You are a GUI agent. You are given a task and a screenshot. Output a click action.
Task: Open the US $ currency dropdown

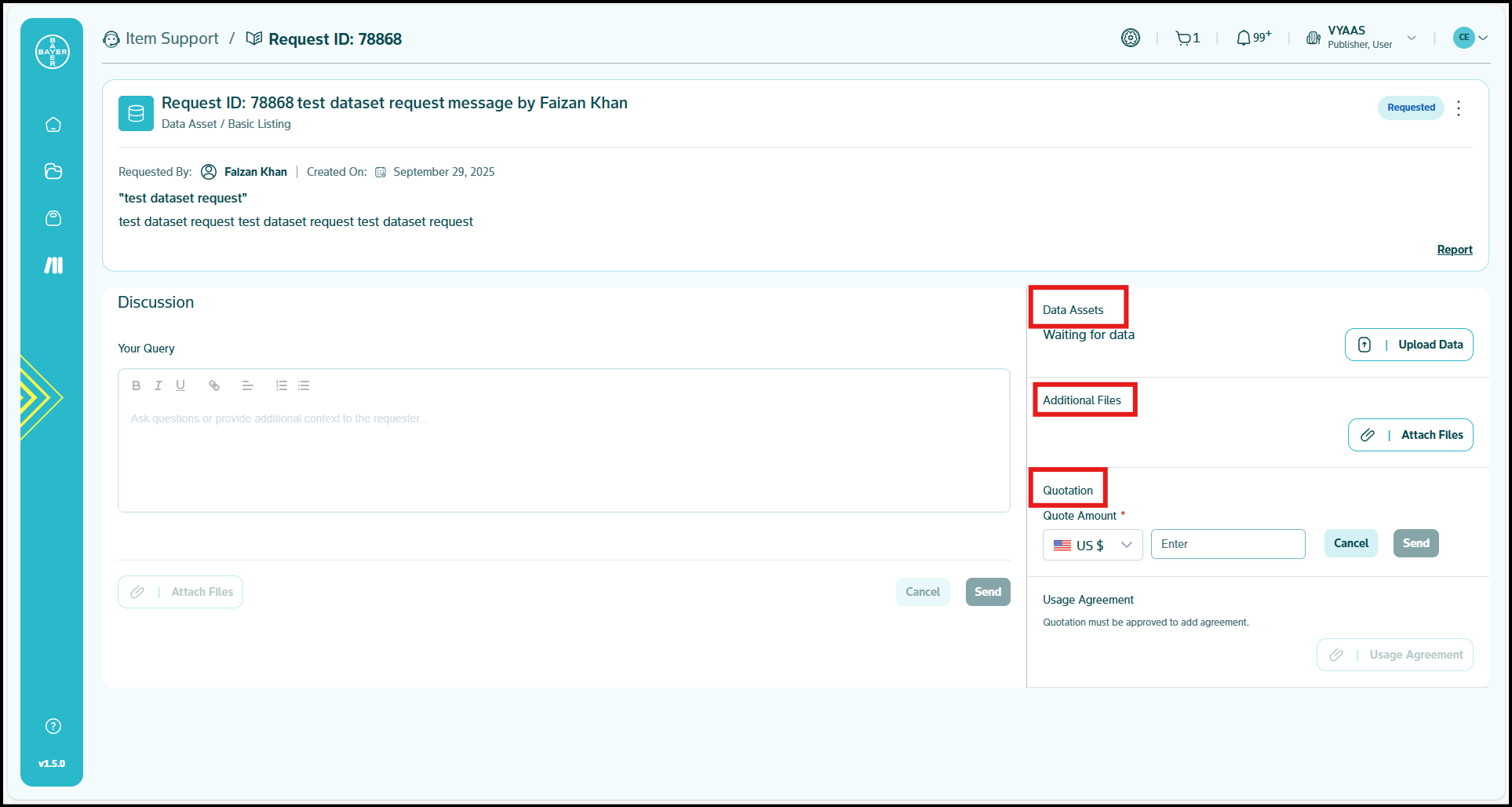[x=1092, y=545]
